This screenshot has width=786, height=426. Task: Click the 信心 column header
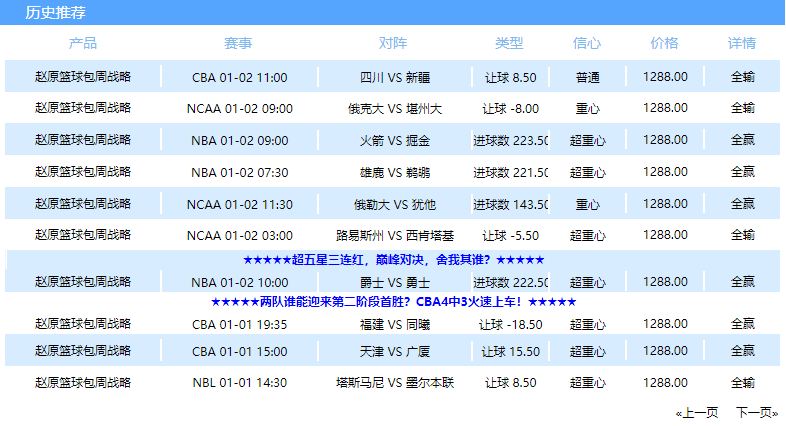pyautogui.click(x=587, y=43)
